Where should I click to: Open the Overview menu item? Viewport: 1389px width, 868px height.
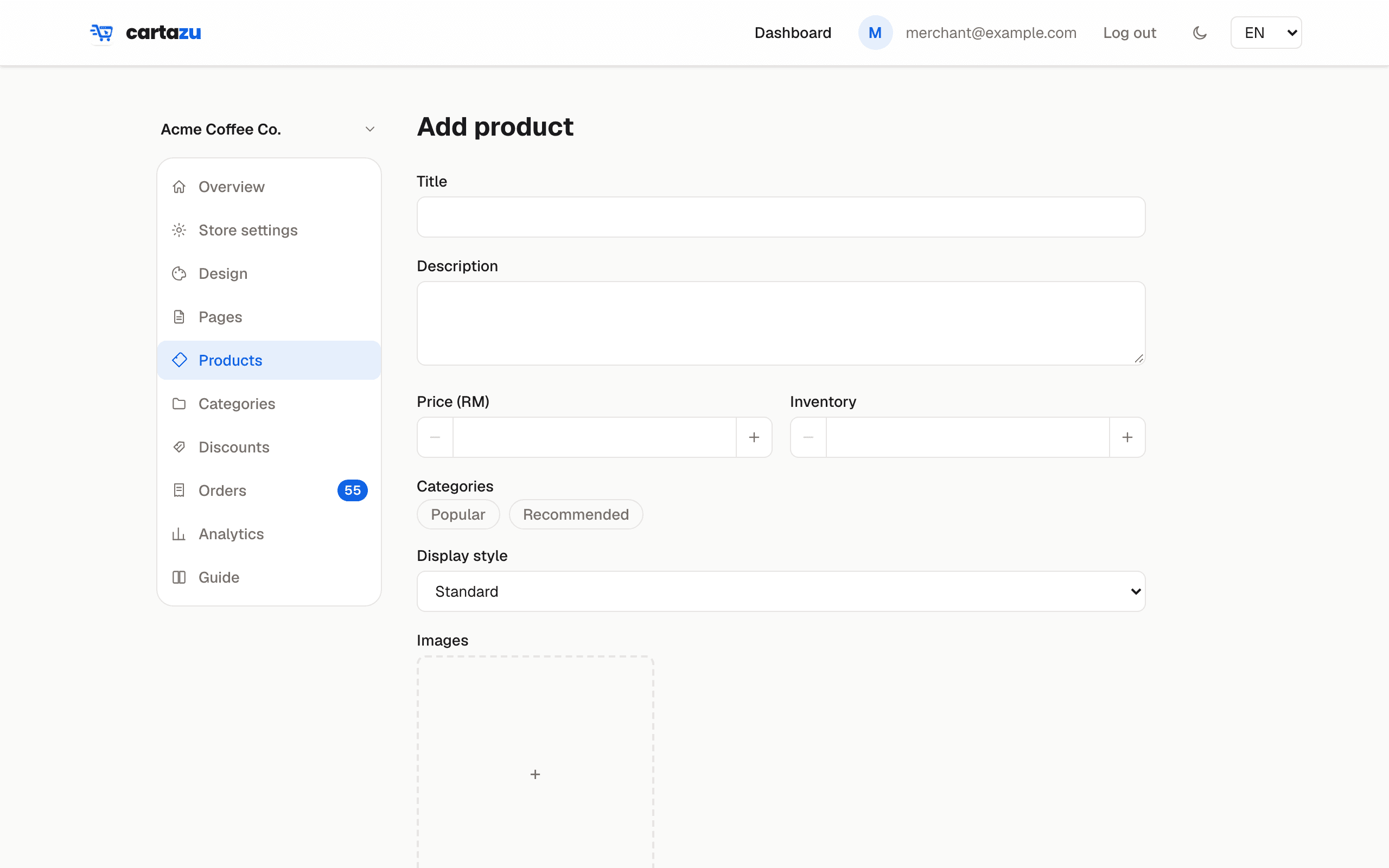coord(269,187)
